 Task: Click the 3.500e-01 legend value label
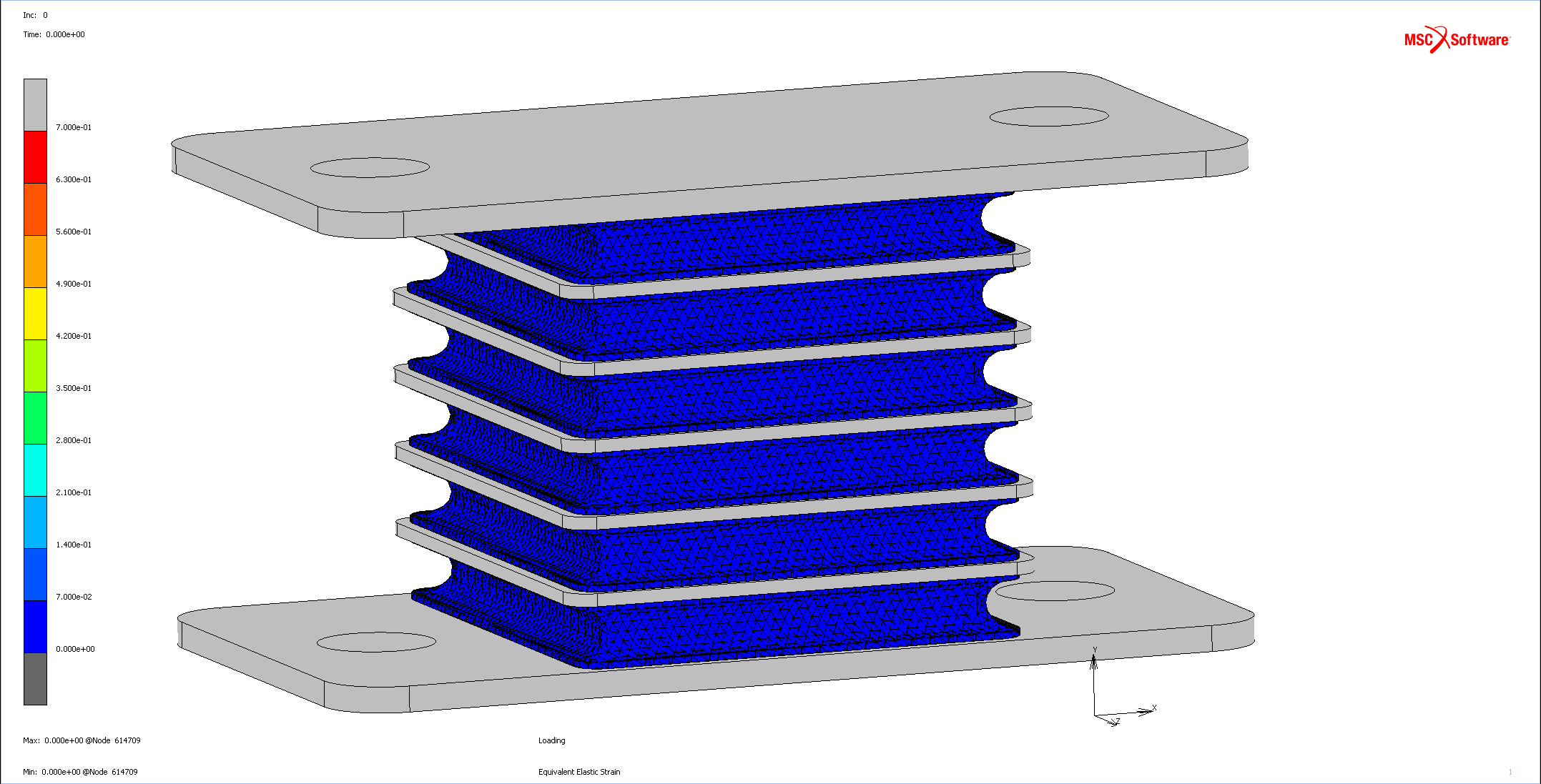pyautogui.click(x=74, y=388)
